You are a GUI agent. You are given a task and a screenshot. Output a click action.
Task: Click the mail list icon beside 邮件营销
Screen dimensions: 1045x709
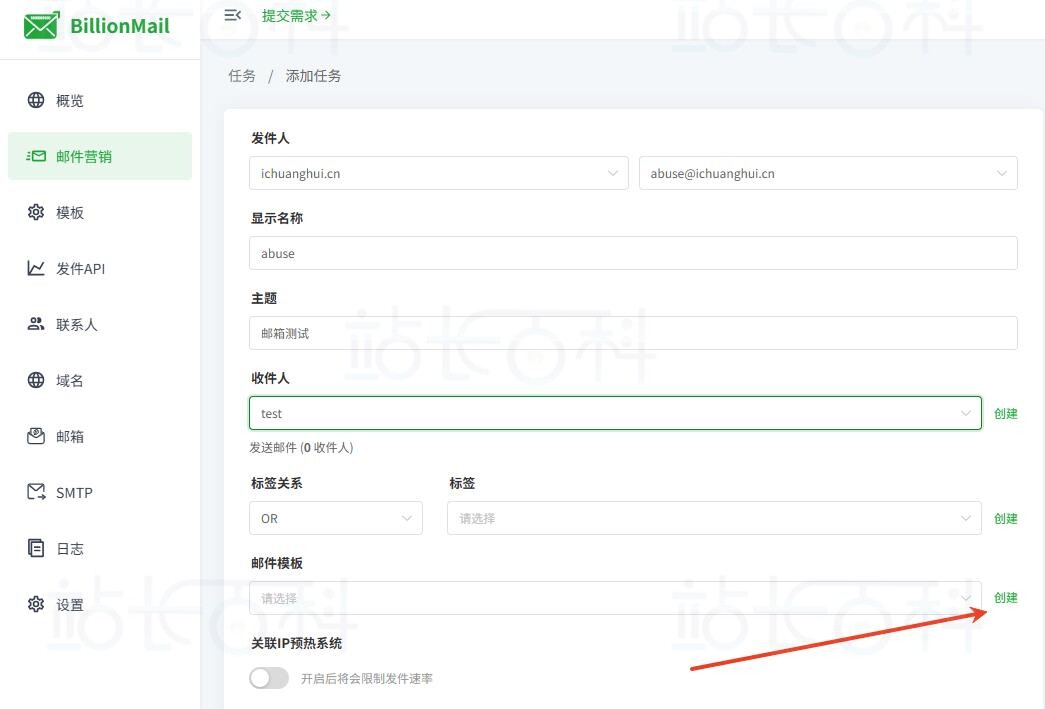36,156
